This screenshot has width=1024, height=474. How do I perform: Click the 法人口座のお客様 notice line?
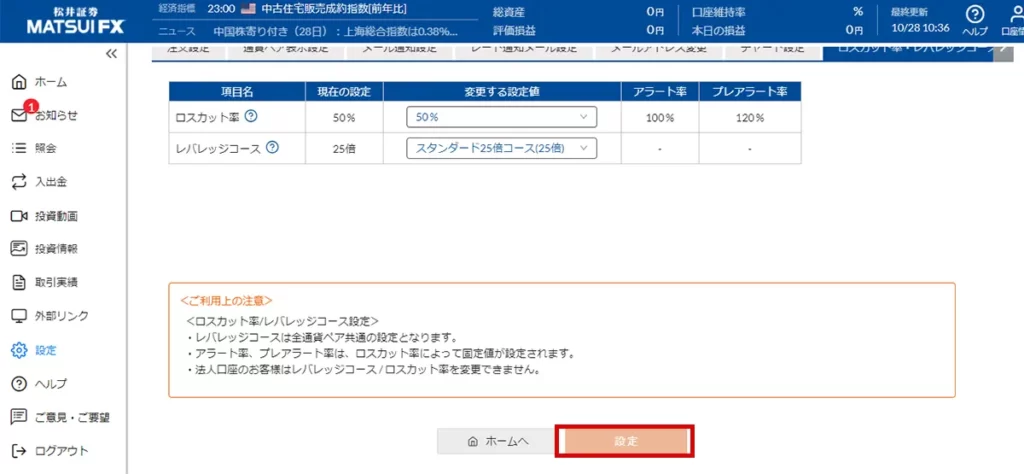pyautogui.click(x=366, y=371)
